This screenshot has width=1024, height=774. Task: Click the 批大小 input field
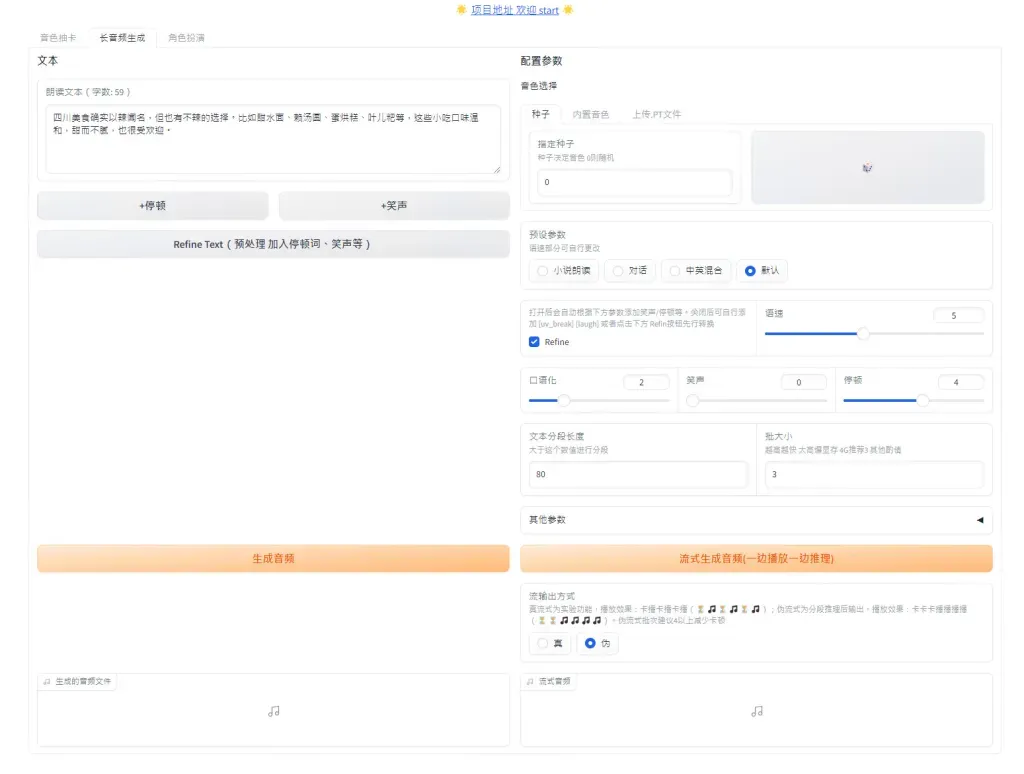[x=874, y=474]
